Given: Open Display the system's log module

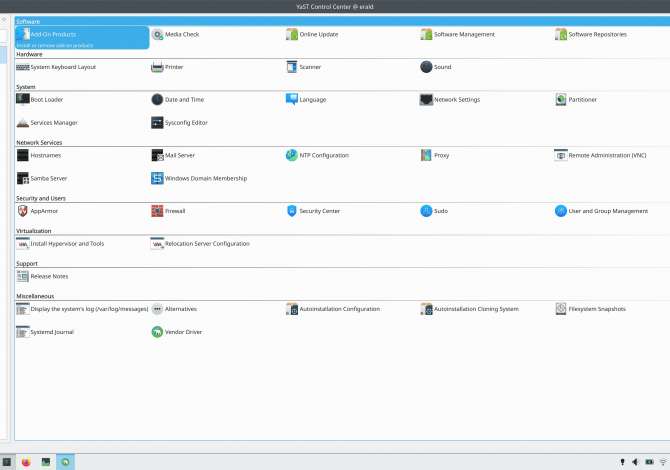Looking at the screenshot, I should 82,309.
